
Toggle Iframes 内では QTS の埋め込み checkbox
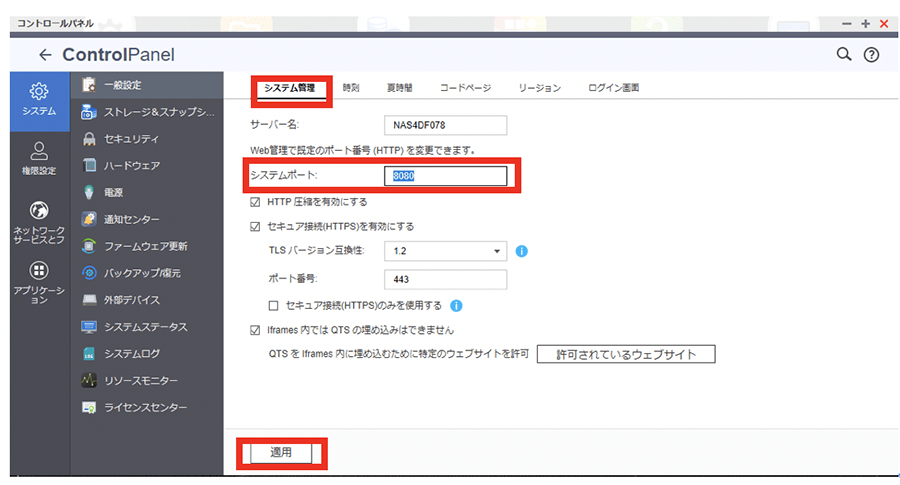(x=255, y=330)
